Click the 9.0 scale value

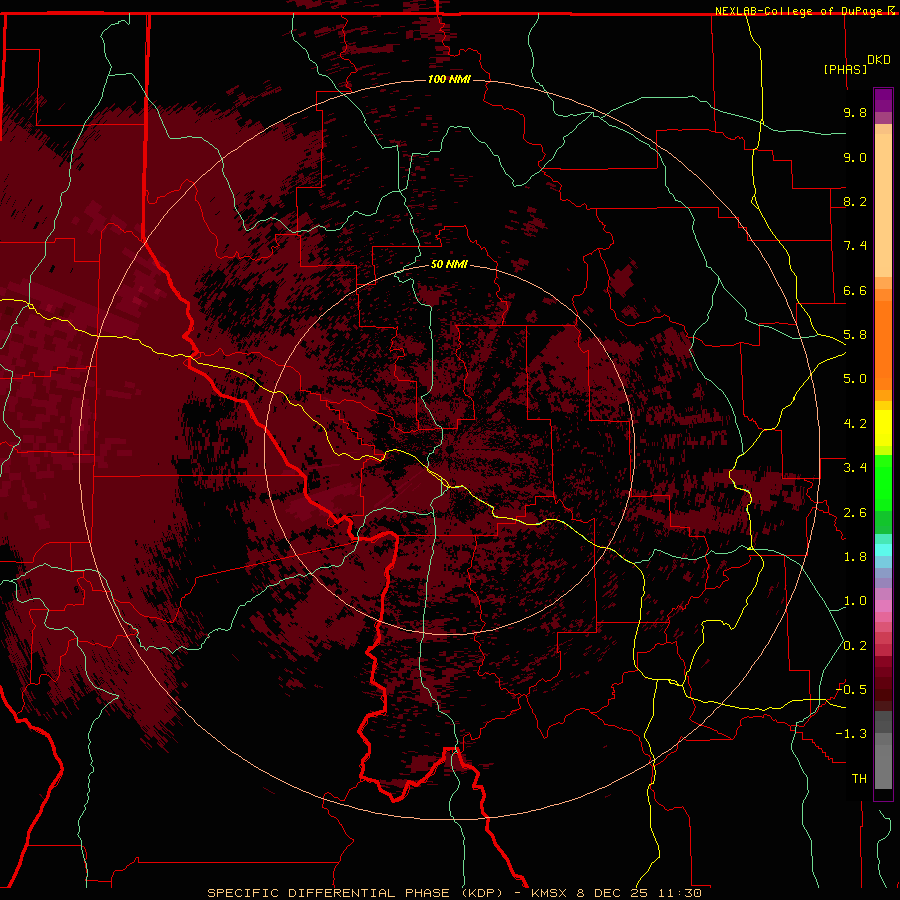[x=855, y=157]
